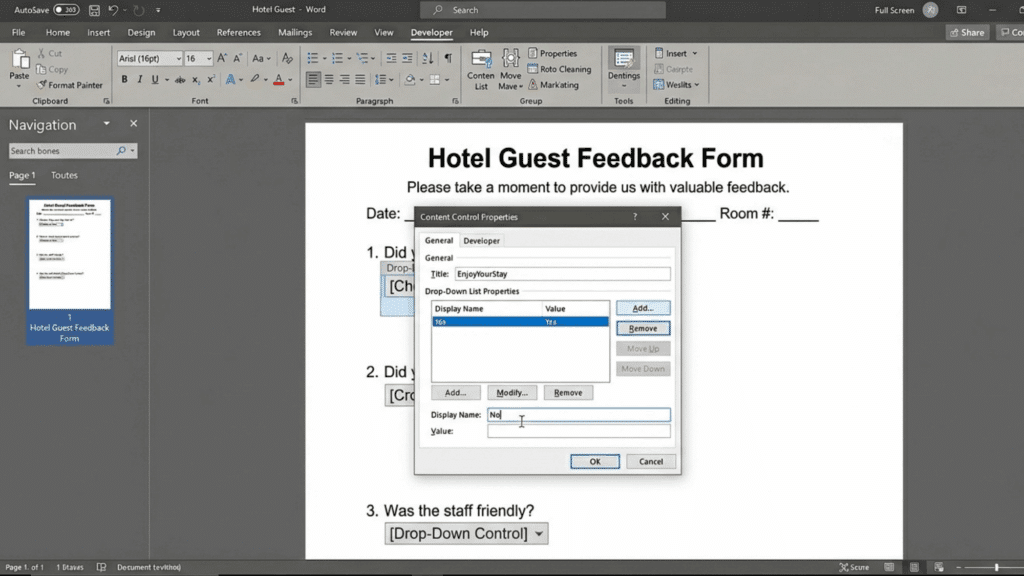The height and width of the screenshot is (576, 1024).
Task: Click inside the Value input field
Action: coord(578,431)
